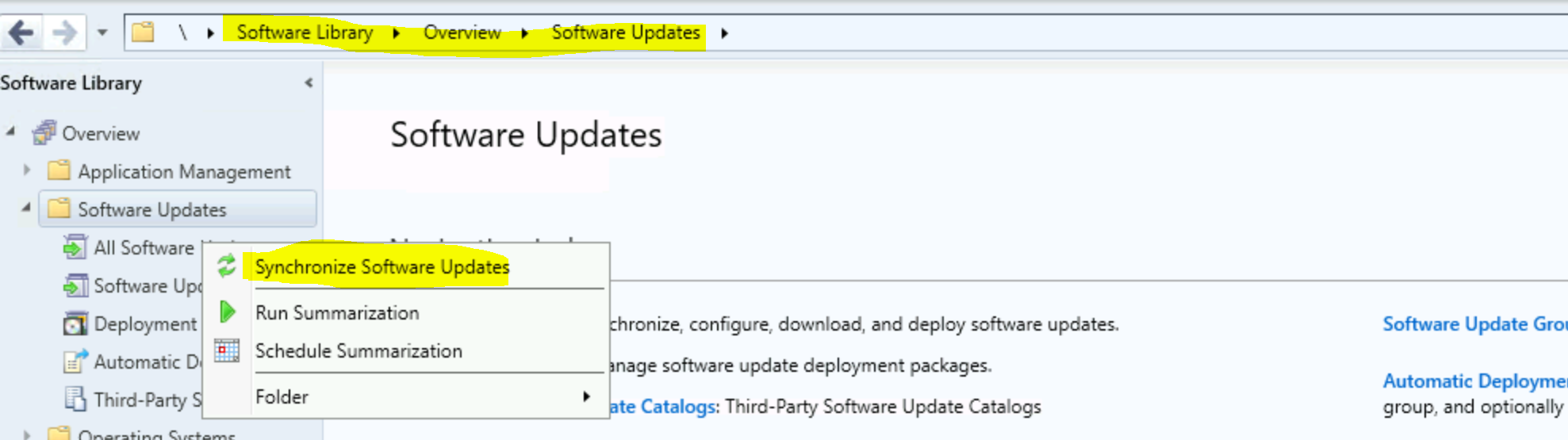
Task: Open the Software Update Groups link
Action: pyautogui.click(x=1474, y=324)
